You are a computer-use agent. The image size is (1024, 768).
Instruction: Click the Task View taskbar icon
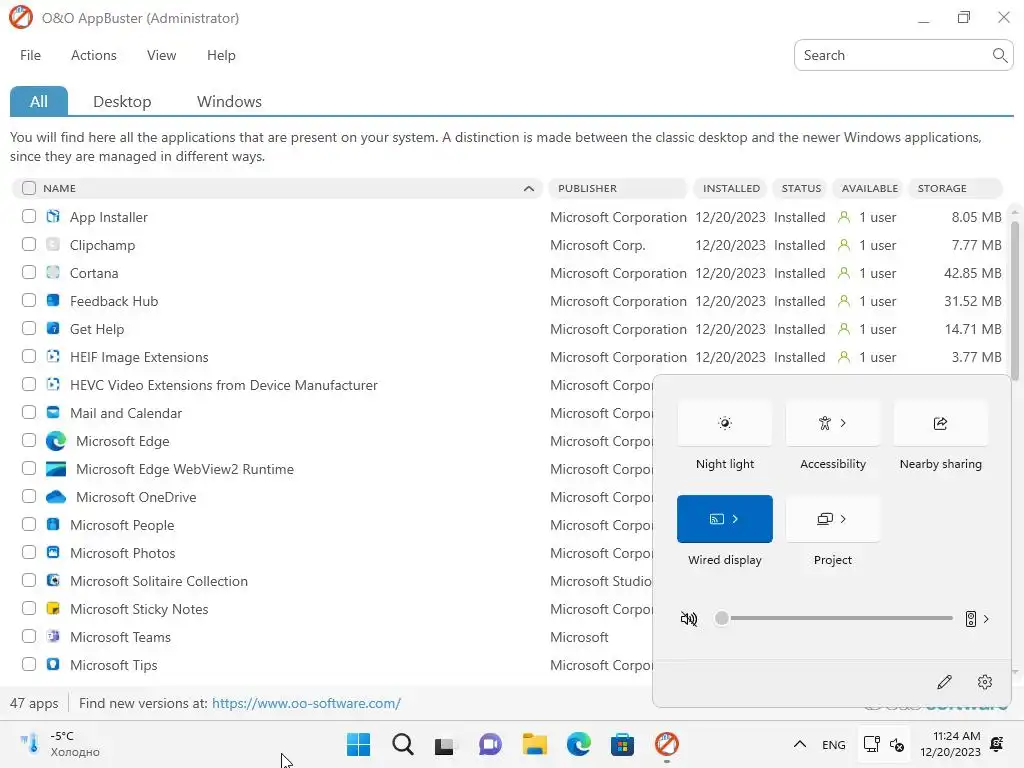446,744
